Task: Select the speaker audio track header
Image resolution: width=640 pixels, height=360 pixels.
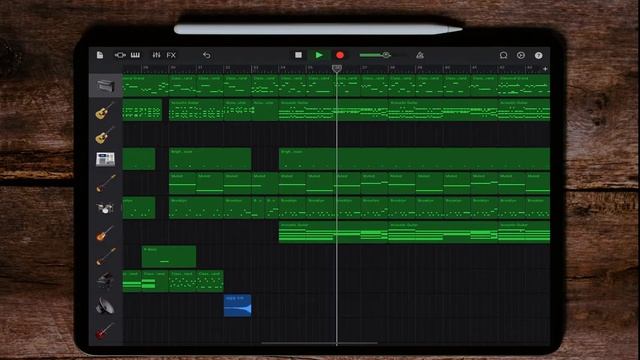Action: pos(106,305)
